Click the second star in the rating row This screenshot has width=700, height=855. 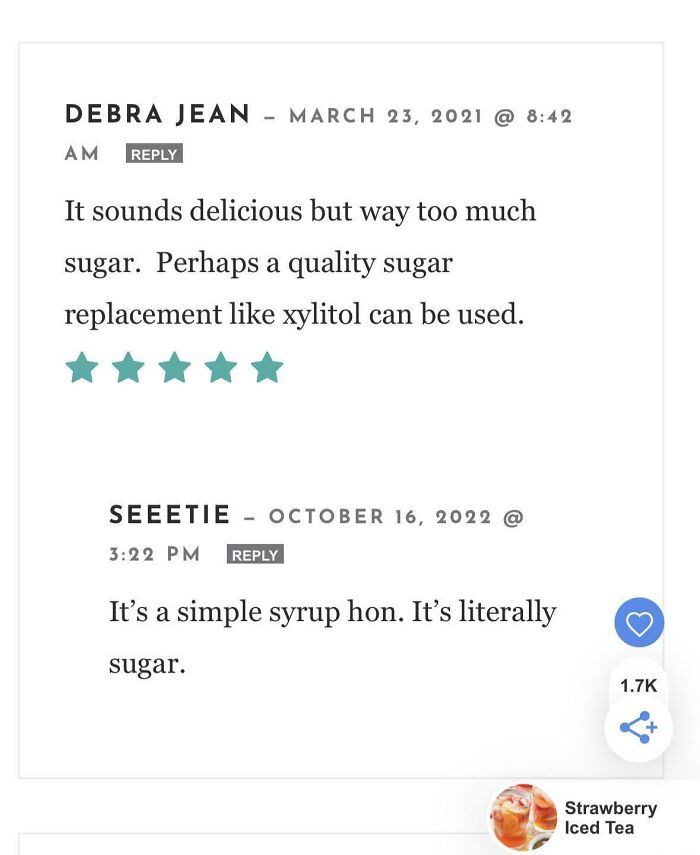(129, 368)
